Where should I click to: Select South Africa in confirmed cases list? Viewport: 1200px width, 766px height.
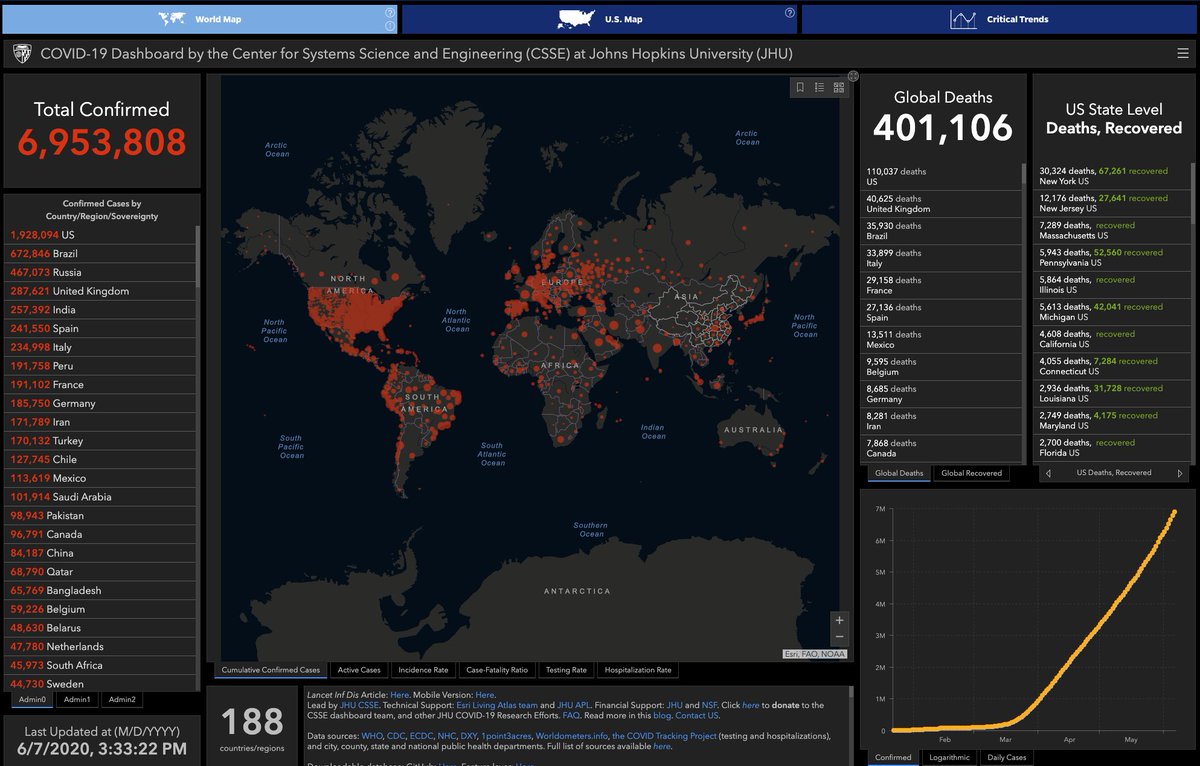[100, 665]
